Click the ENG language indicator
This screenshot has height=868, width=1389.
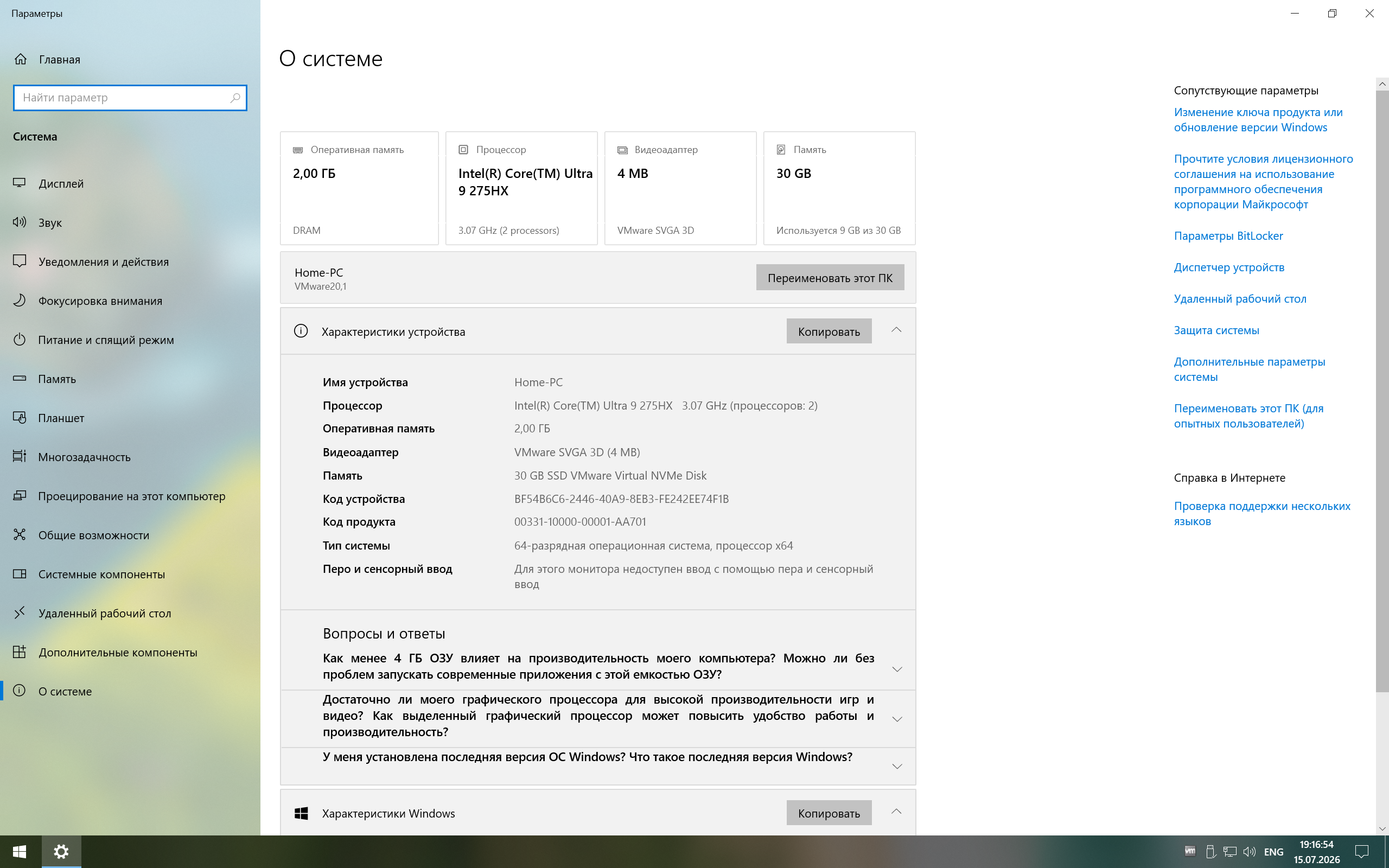[x=1273, y=852]
